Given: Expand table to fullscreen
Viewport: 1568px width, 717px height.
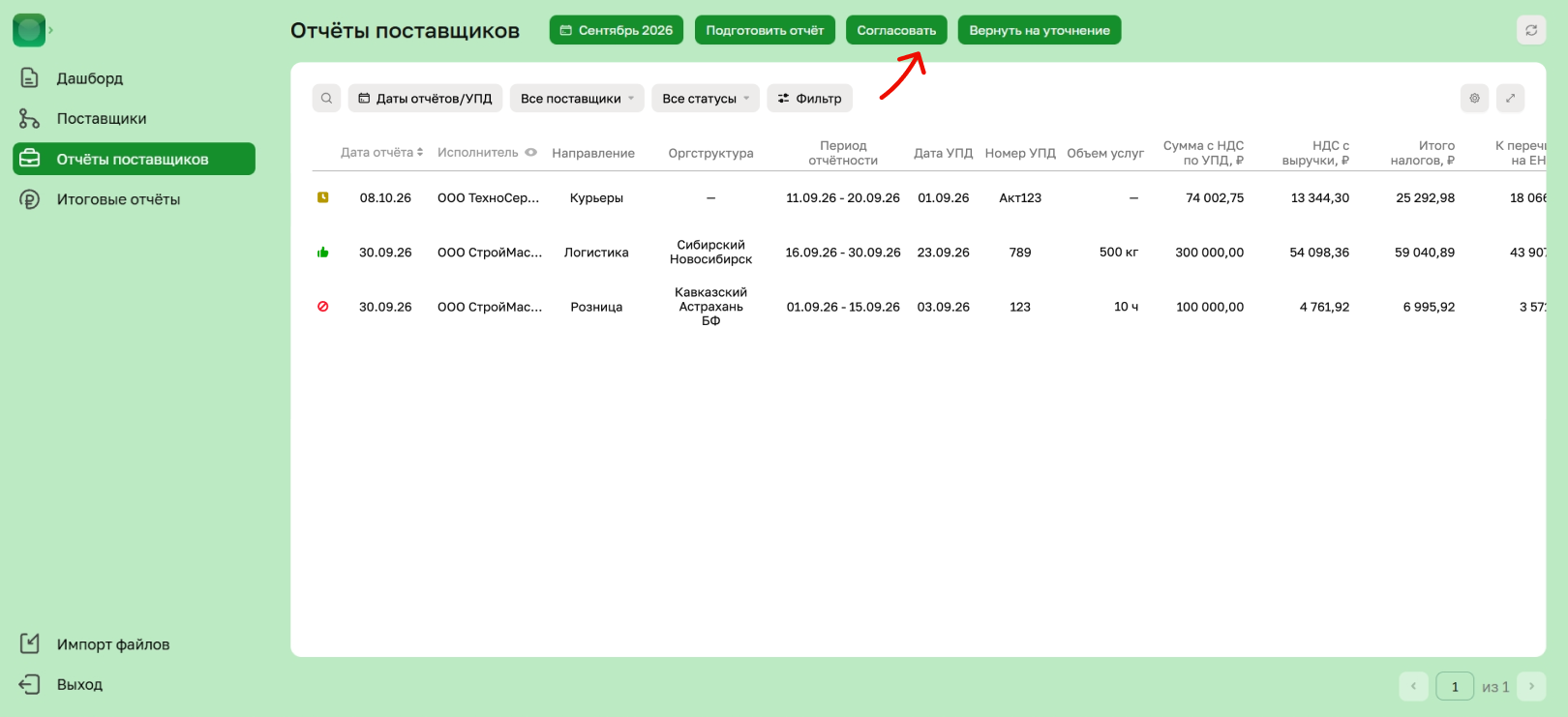Looking at the screenshot, I should (1511, 98).
